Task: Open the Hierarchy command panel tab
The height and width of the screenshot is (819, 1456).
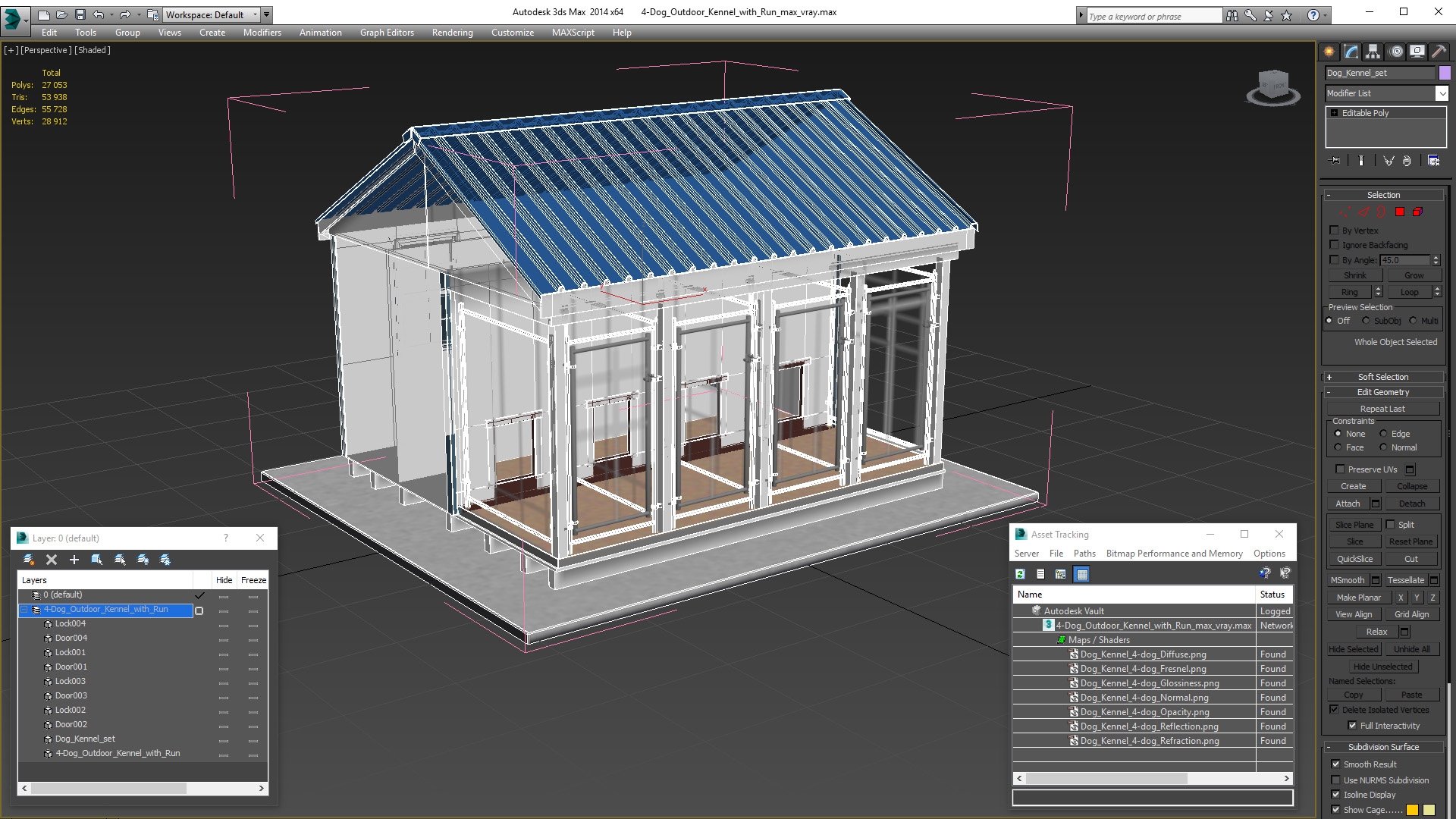Action: [x=1373, y=52]
